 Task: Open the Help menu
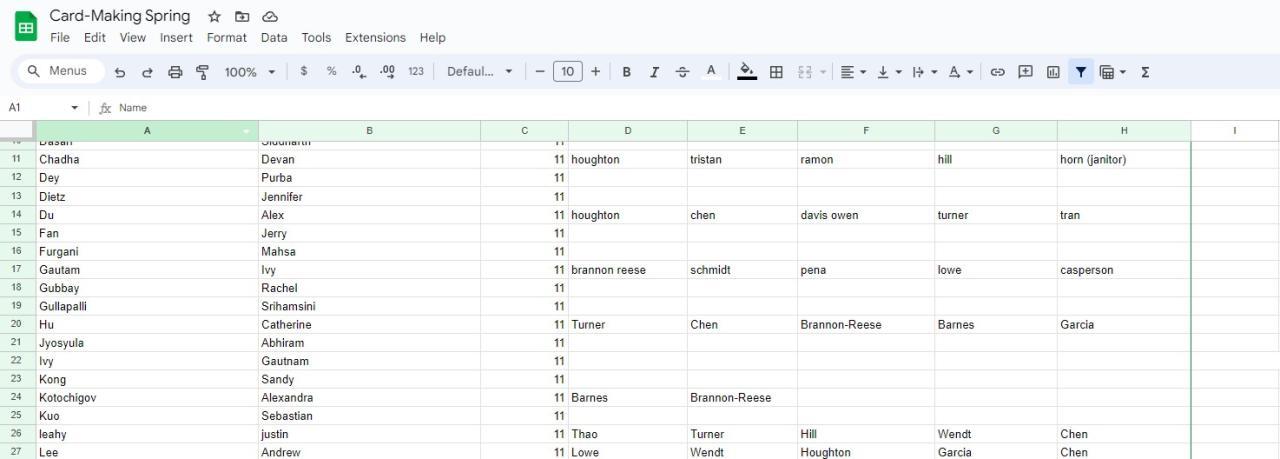pyautogui.click(x=433, y=37)
